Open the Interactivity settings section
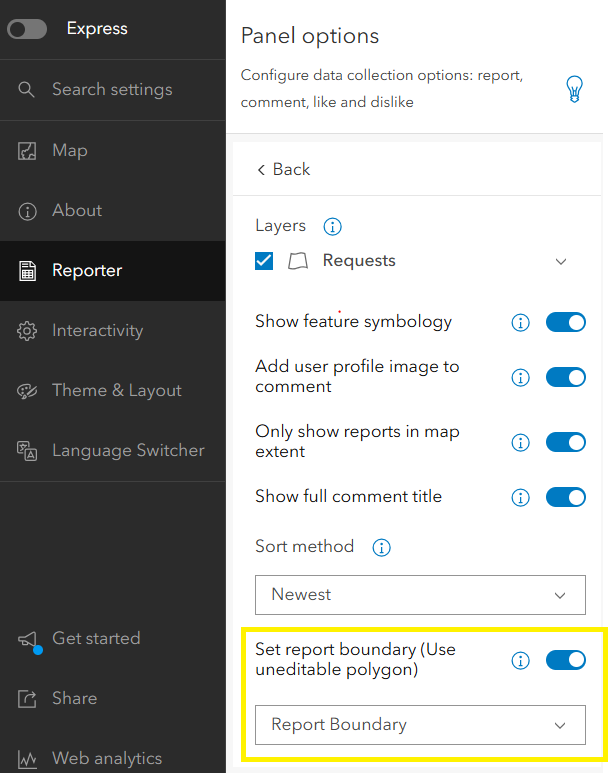 pos(97,330)
